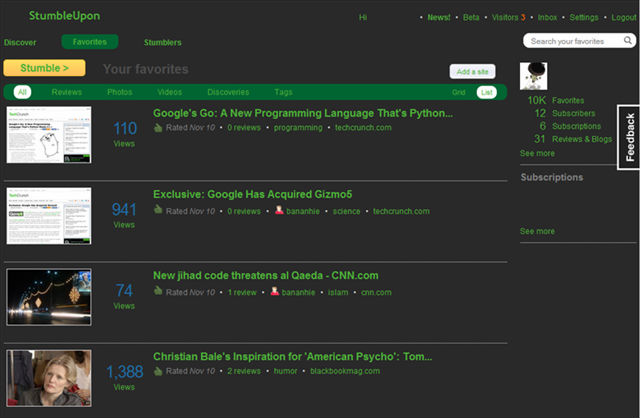This screenshot has width=640, height=418.
Task: Open 6 Subscriptions in sidebar
Action: click(570, 126)
